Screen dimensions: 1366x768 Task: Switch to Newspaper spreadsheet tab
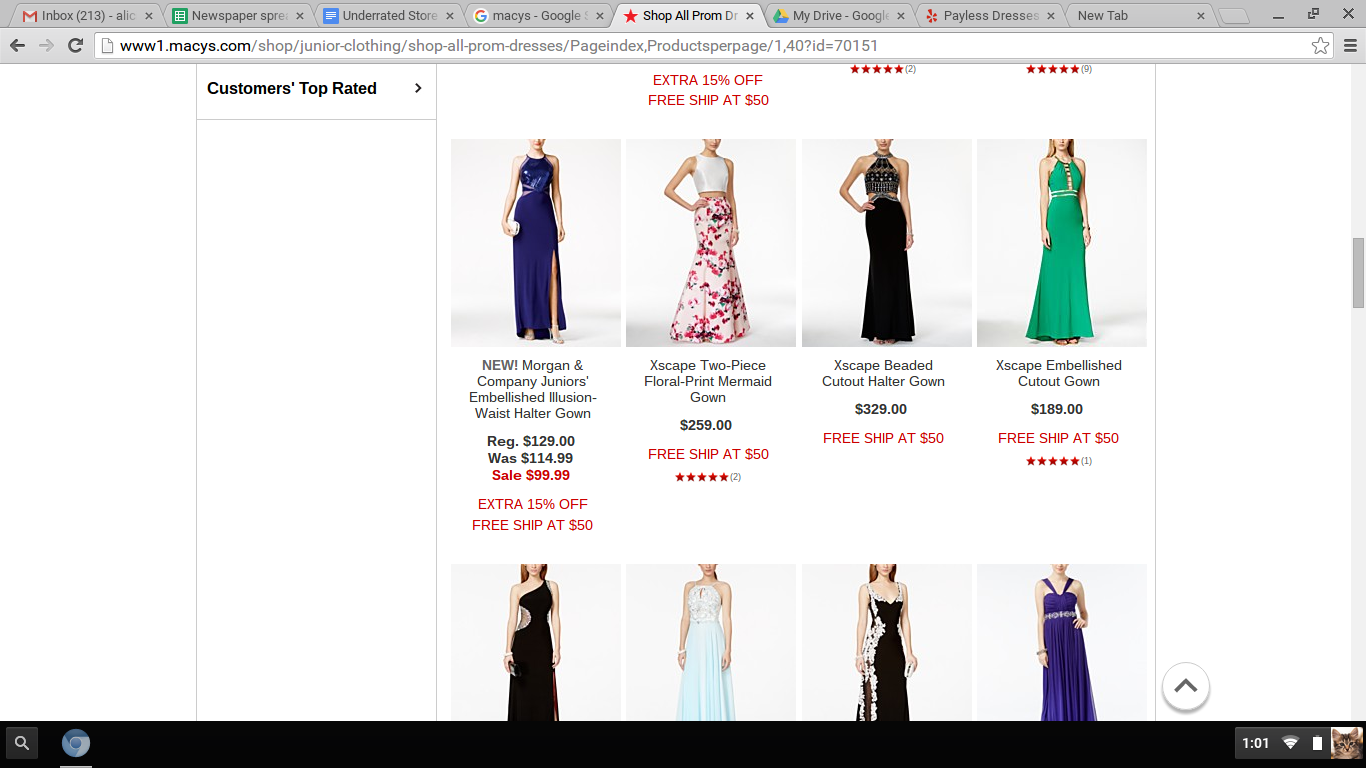click(x=239, y=16)
